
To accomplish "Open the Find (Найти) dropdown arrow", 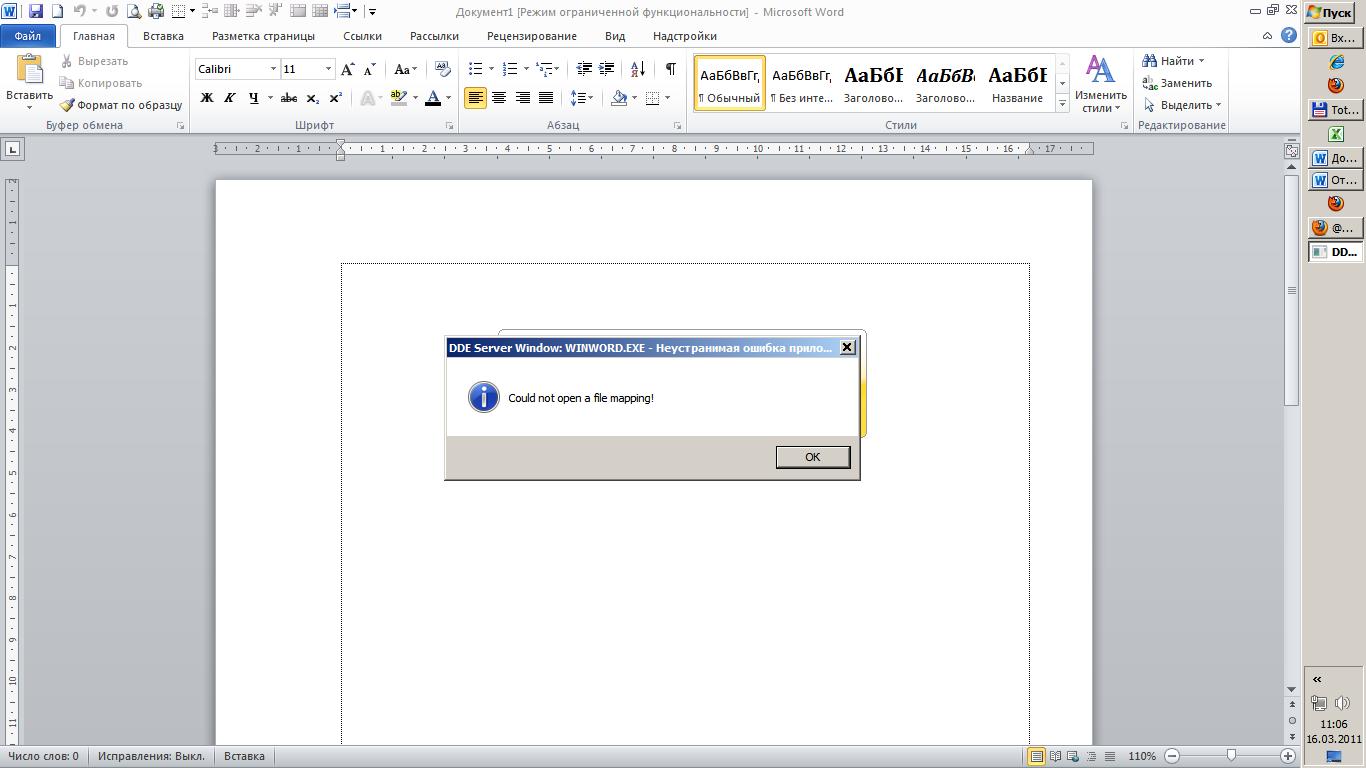I will pos(1201,61).
